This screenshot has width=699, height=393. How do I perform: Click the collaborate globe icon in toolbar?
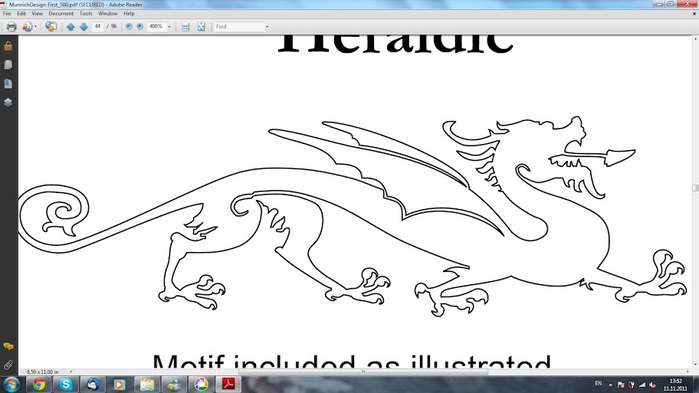[51, 27]
